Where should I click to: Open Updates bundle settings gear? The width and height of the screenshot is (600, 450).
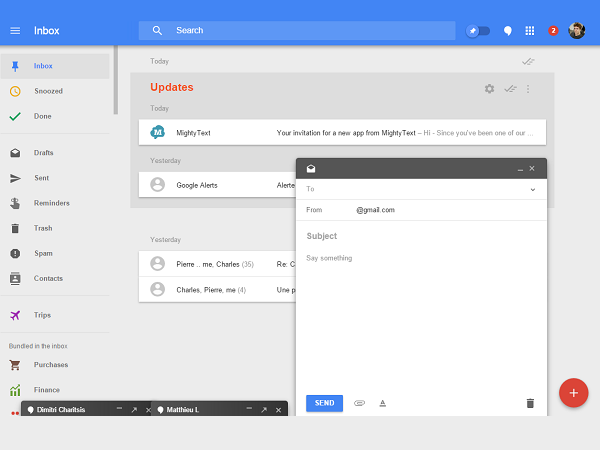(489, 89)
